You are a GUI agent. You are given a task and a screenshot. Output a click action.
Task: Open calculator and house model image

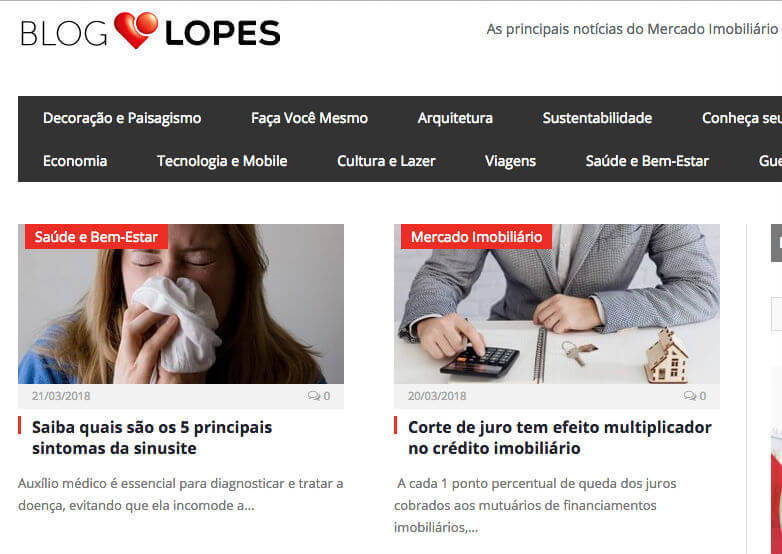pos(557,304)
